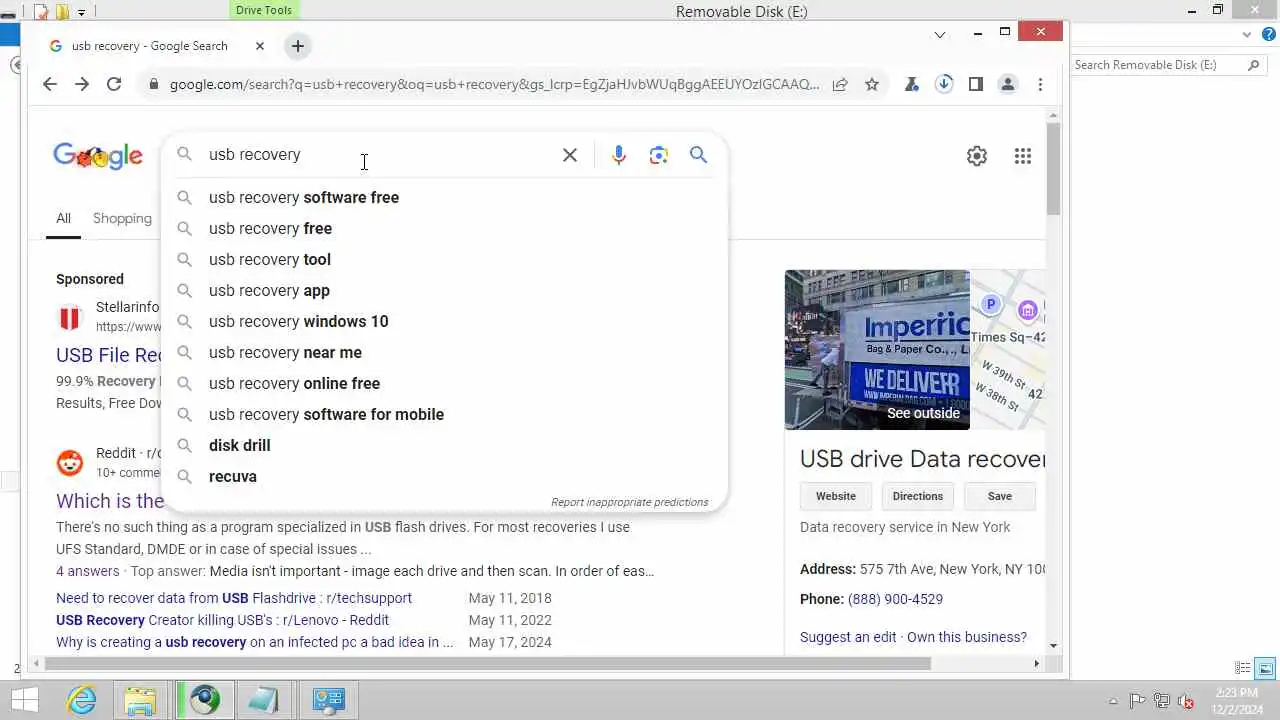Open Google quick settings gear

(977, 156)
